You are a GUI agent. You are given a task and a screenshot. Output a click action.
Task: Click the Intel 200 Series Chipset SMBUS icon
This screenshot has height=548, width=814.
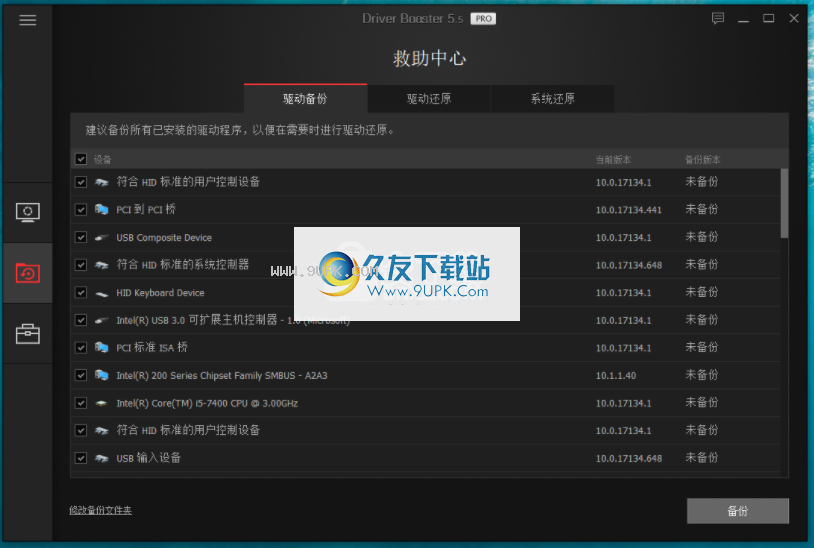point(102,375)
